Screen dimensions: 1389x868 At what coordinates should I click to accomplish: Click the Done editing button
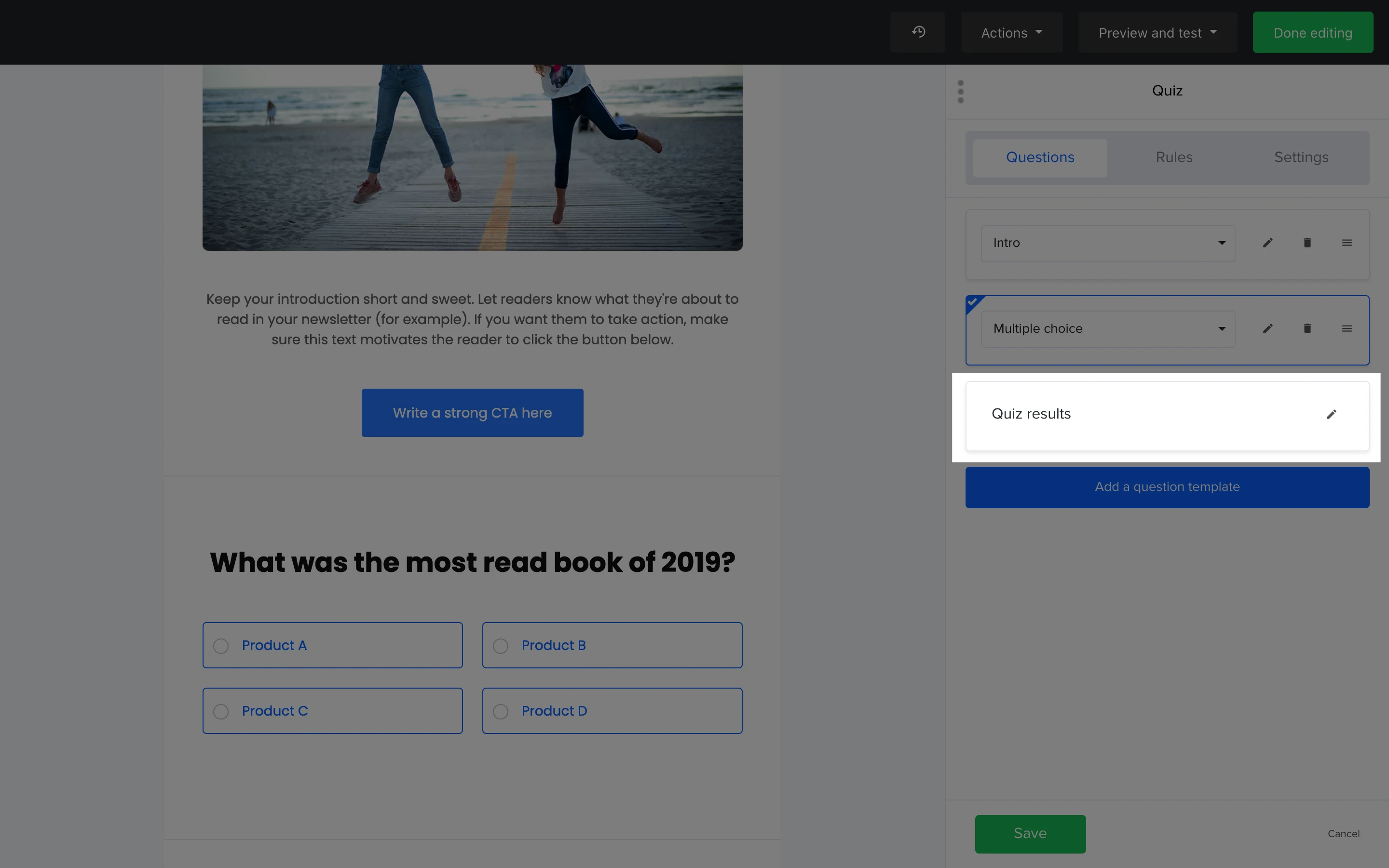point(1313,33)
